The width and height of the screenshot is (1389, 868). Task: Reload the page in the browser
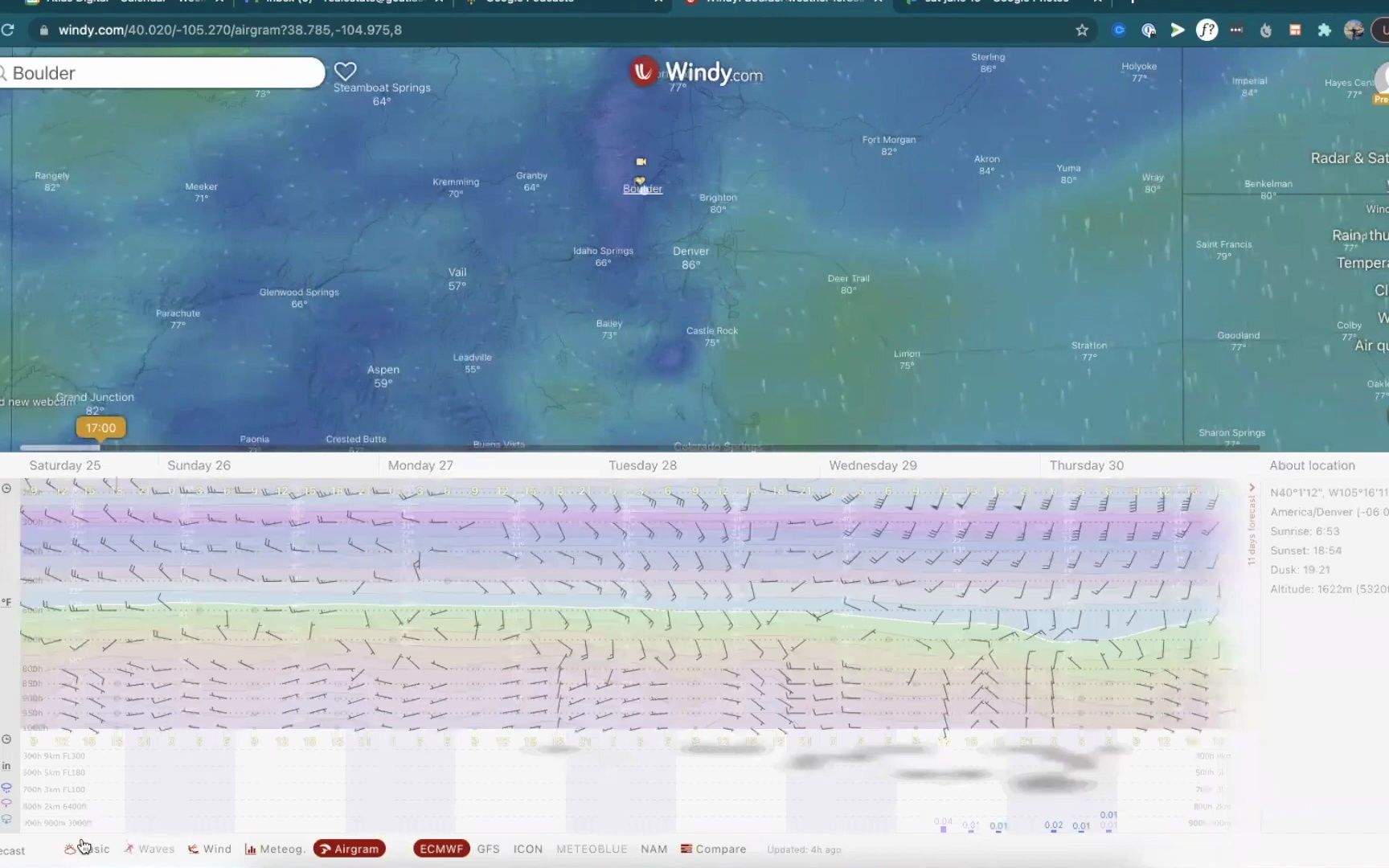pyautogui.click(x=7, y=30)
